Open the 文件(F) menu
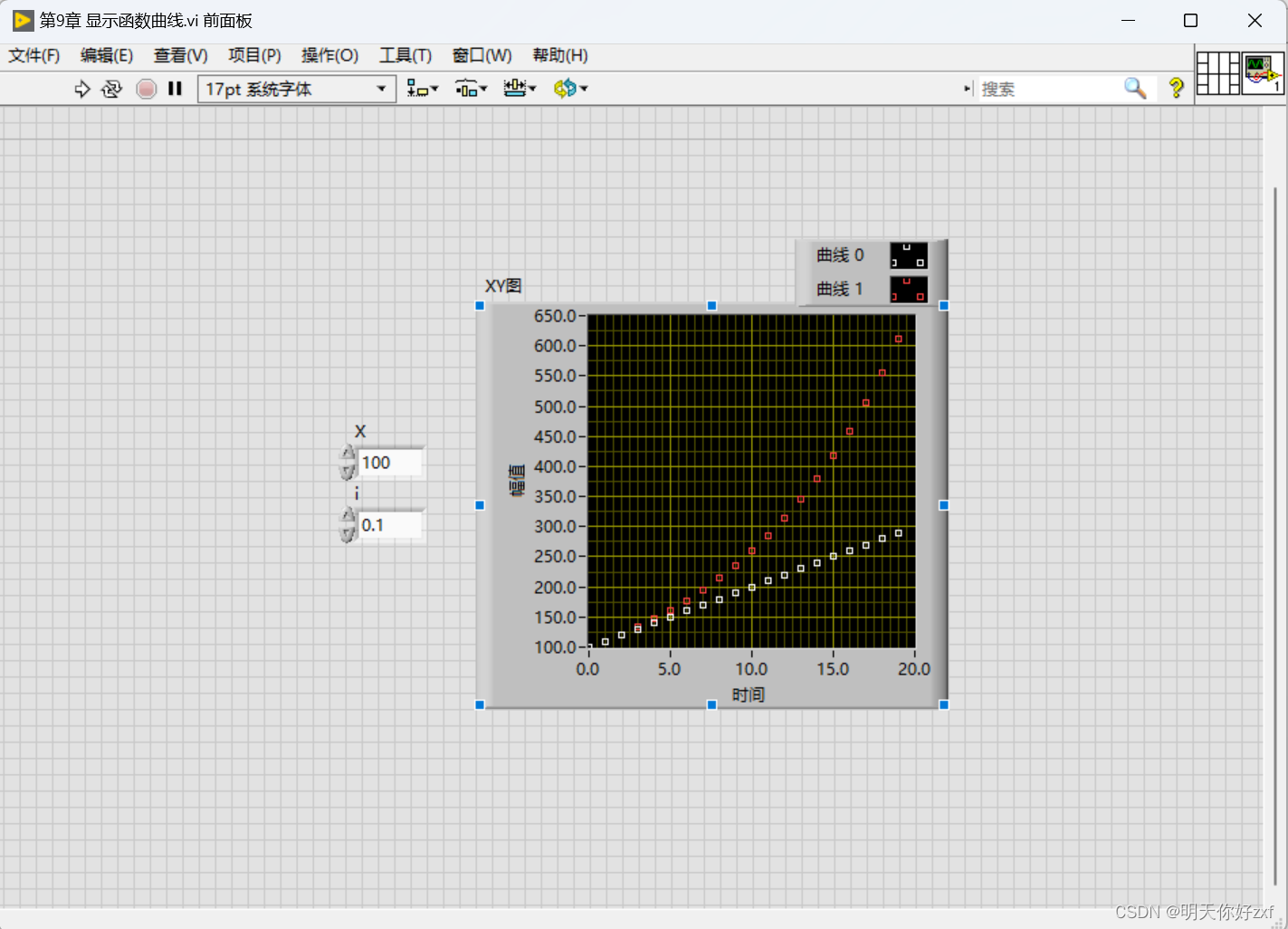The width and height of the screenshot is (1288, 929). click(x=33, y=55)
